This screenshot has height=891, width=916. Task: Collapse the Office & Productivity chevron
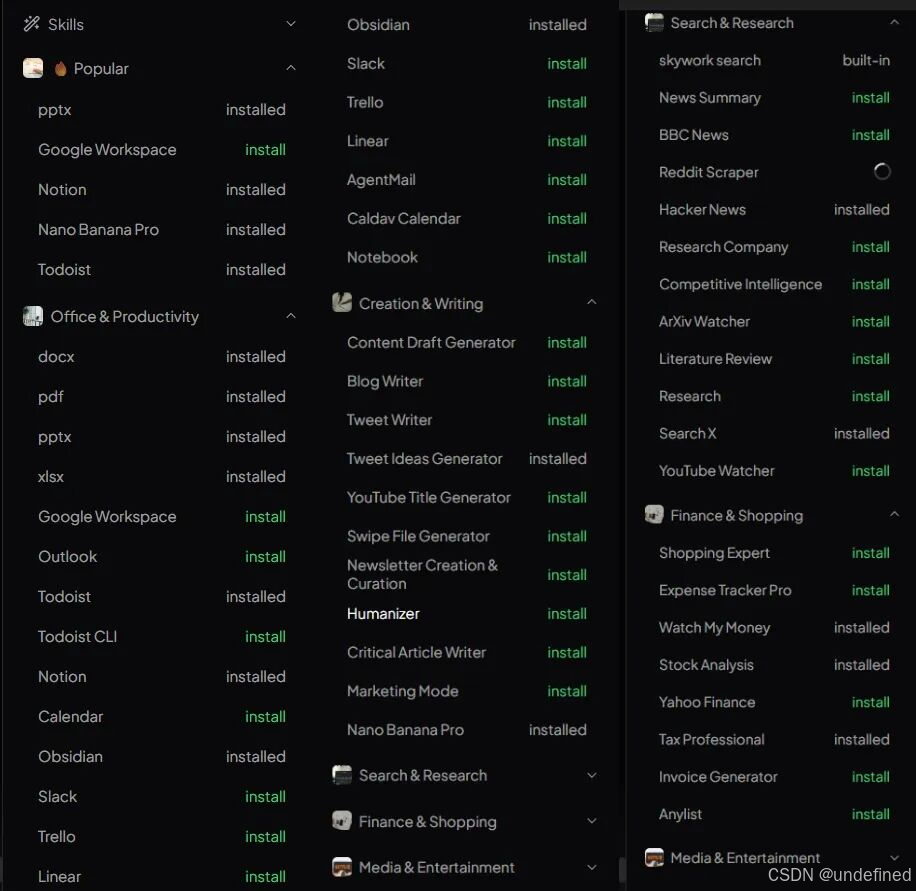[290, 316]
